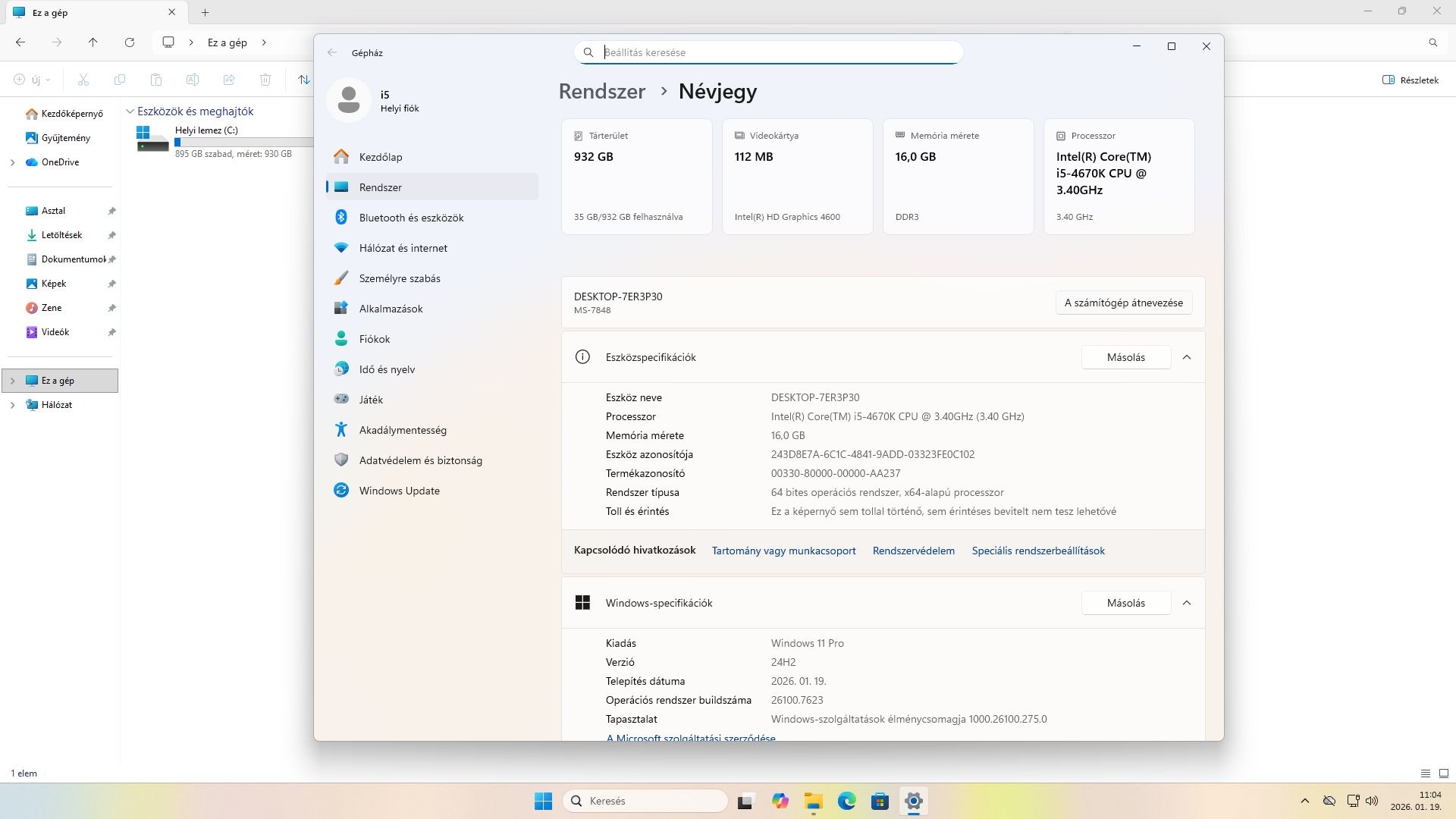Click the refresh icon in File Explorer
The width and height of the screenshot is (1456, 819).
[x=130, y=42]
